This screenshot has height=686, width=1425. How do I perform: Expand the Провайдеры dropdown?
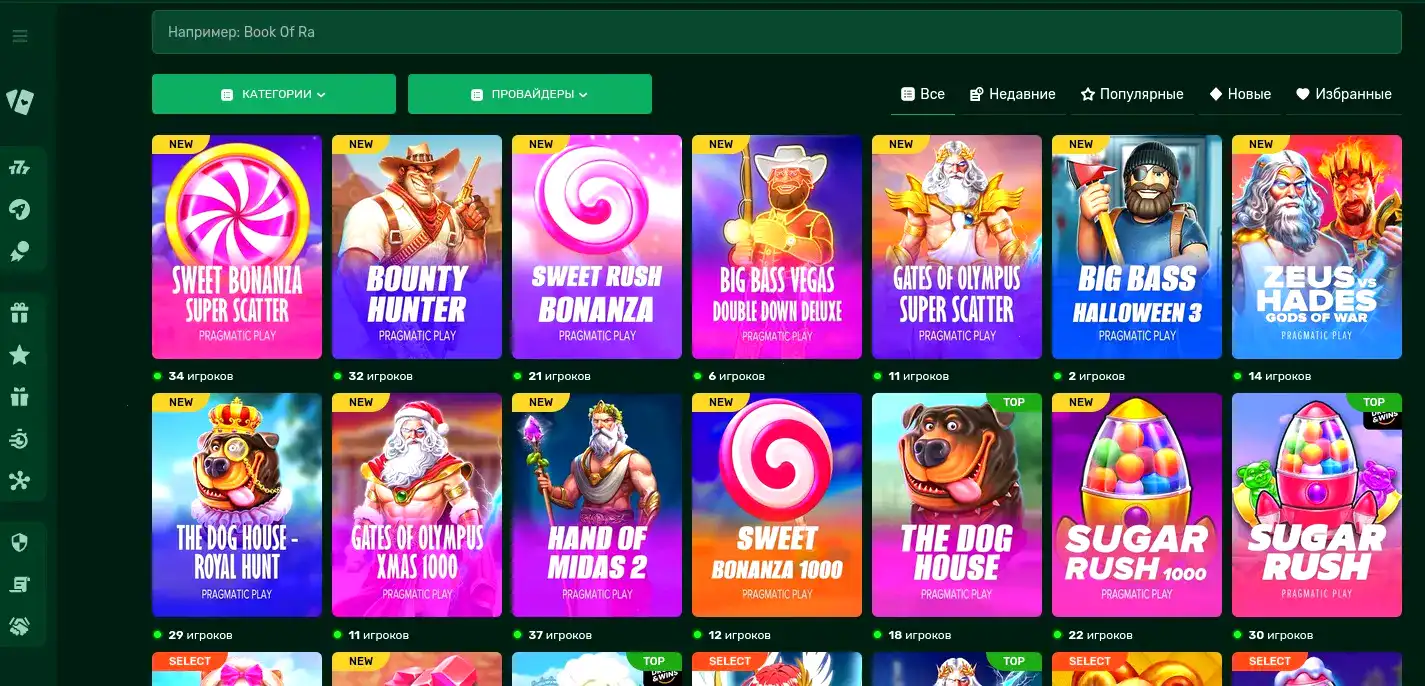pyautogui.click(x=530, y=94)
